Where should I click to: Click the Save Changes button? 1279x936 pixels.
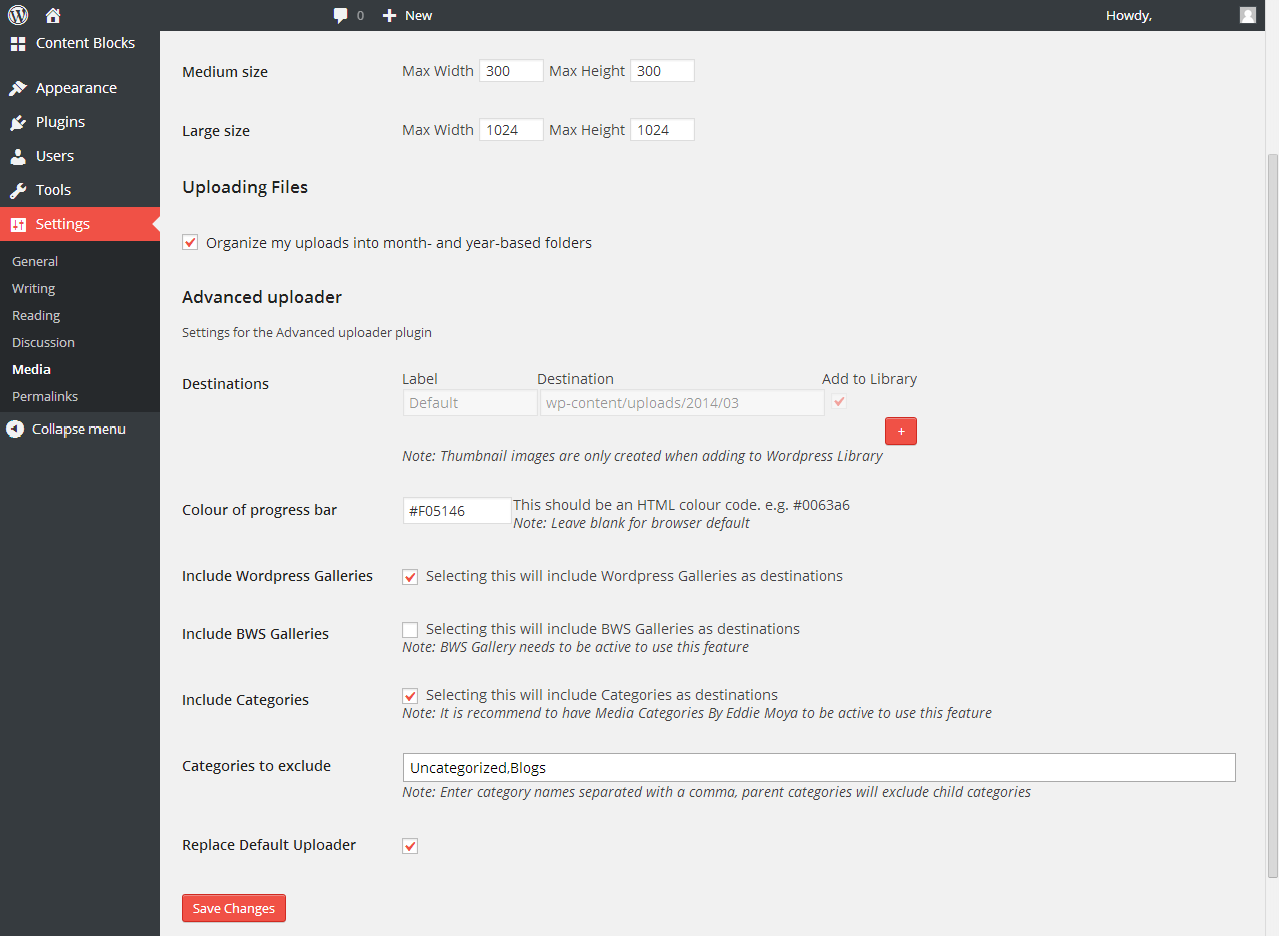pyautogui.click(x=234, y=908)
